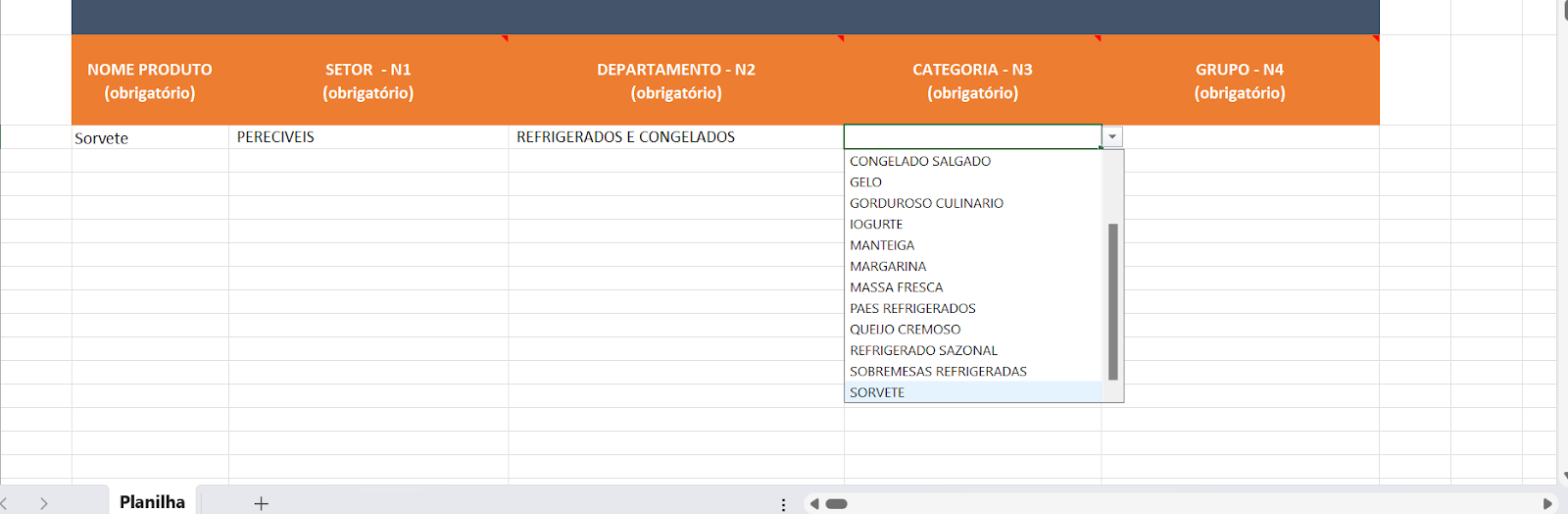
Task: Pick IOGURTE from the category options
Action: (x=876, y=225)
